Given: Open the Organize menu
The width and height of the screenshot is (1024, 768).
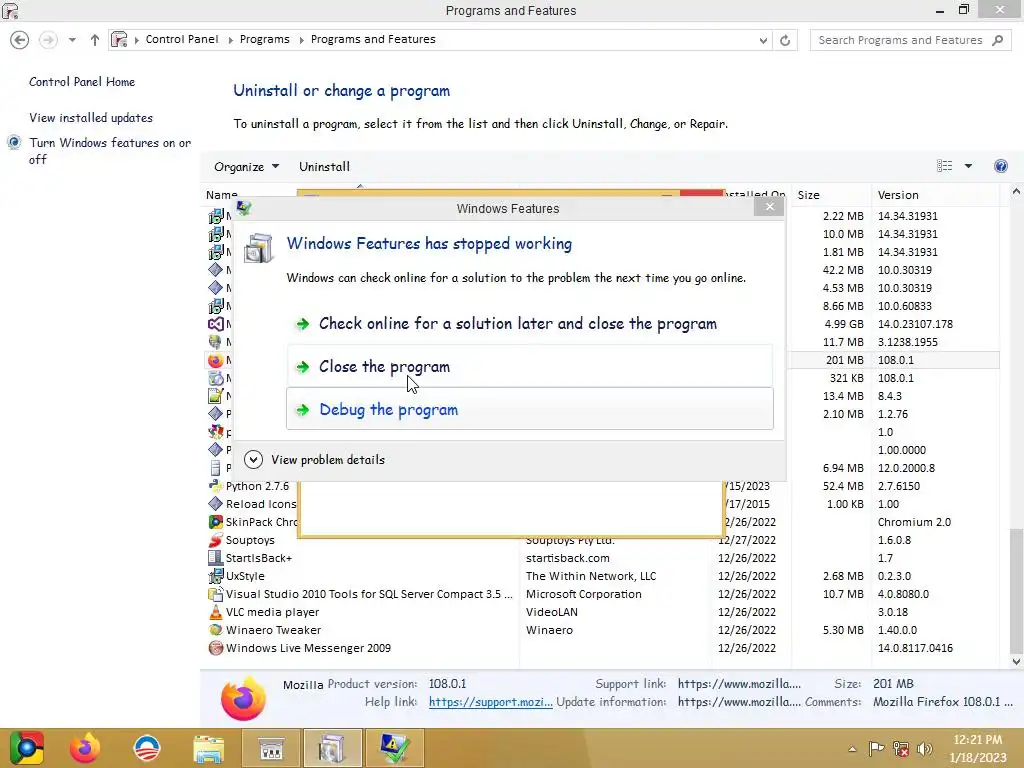Looking at the screenshot, I should click(246, 167).
